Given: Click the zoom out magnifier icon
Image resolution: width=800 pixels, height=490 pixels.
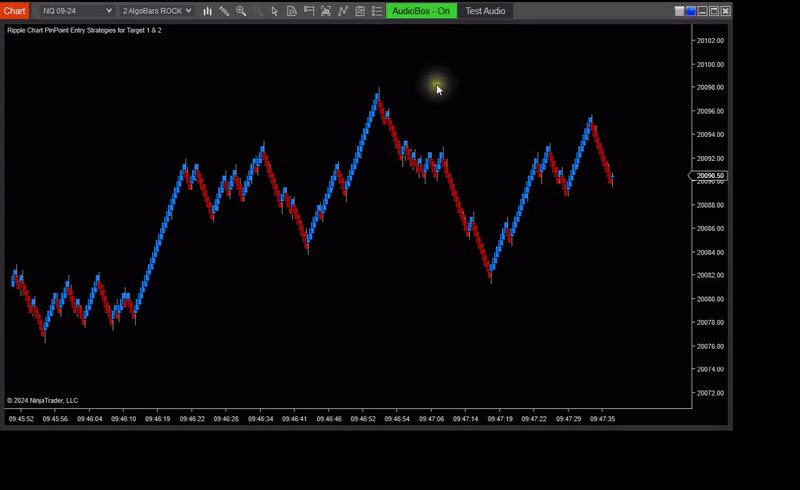Looking at the screenshot, I should [258, 11].
